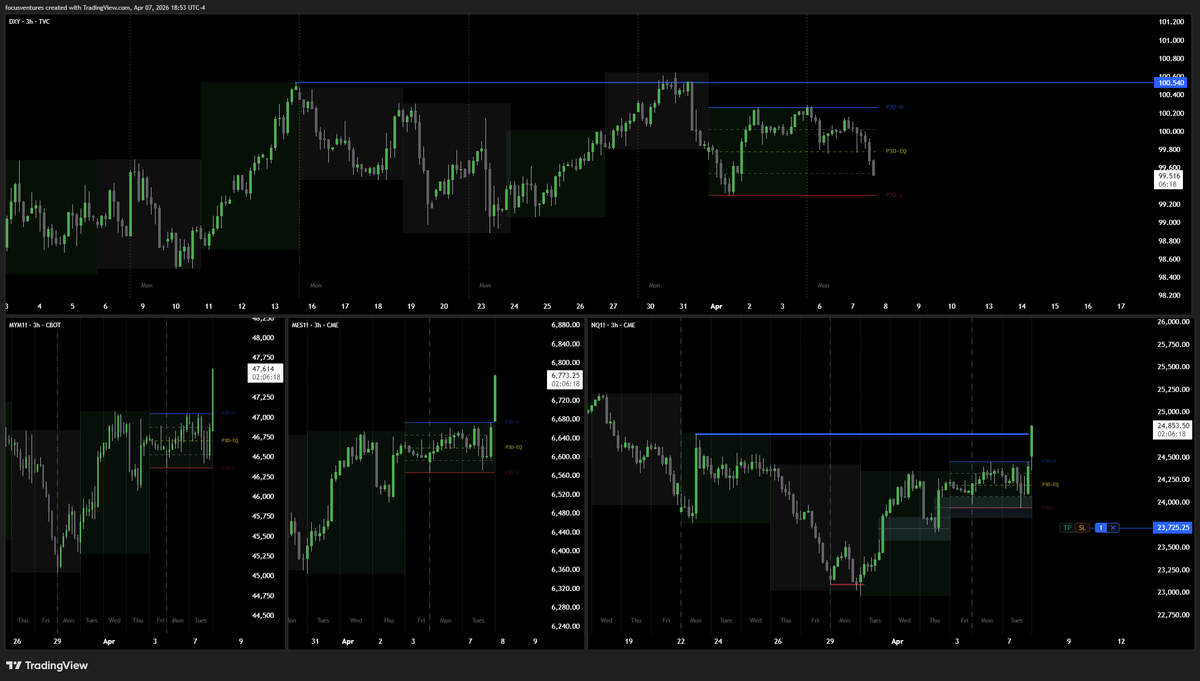Select the 24,853.50 last price label on NQ chart
This screenshot has width=1200, height=681.
coord(1171,429)
